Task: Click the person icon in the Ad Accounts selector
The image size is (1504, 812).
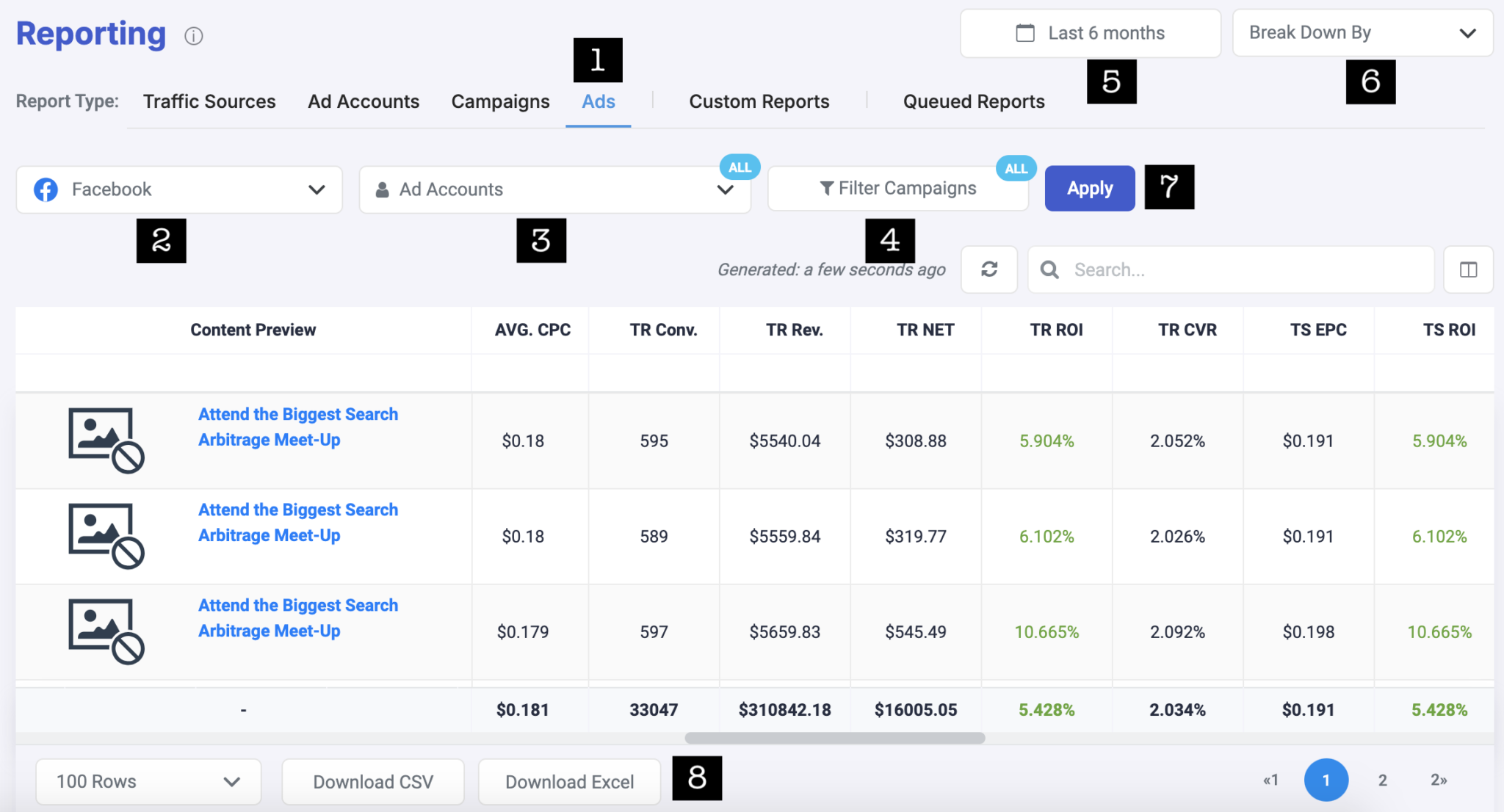Action: (382, 189)
